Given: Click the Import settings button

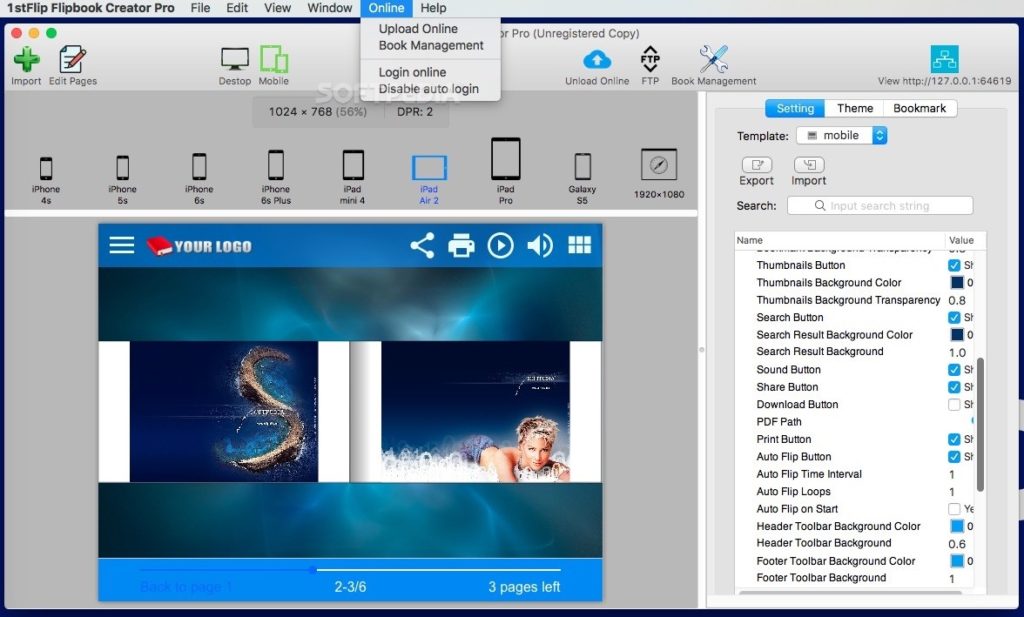Looking at the screenshot, I should click(808, 165).
